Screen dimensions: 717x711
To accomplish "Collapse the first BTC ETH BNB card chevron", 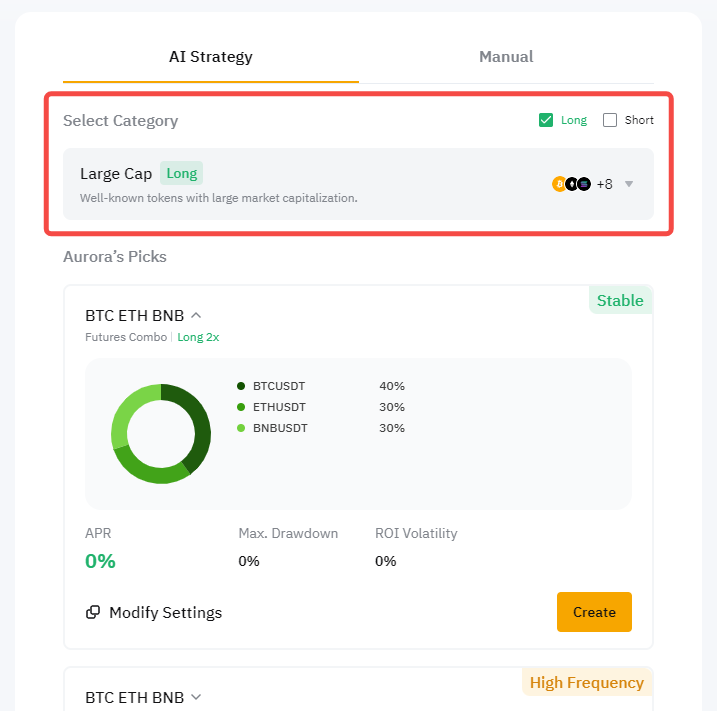I will (x=196, y=316).
